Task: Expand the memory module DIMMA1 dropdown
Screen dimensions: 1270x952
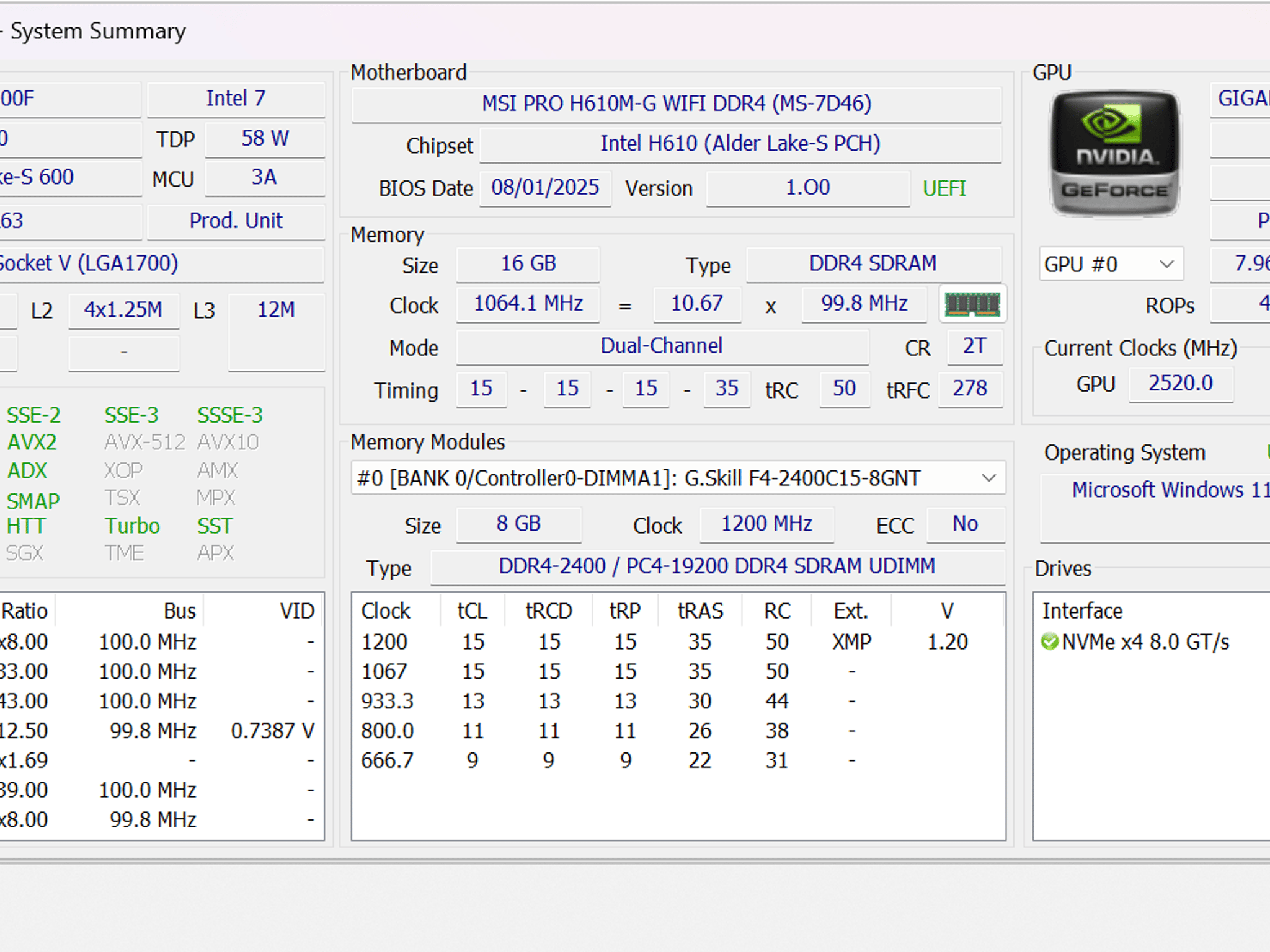Action: point(678,478)
